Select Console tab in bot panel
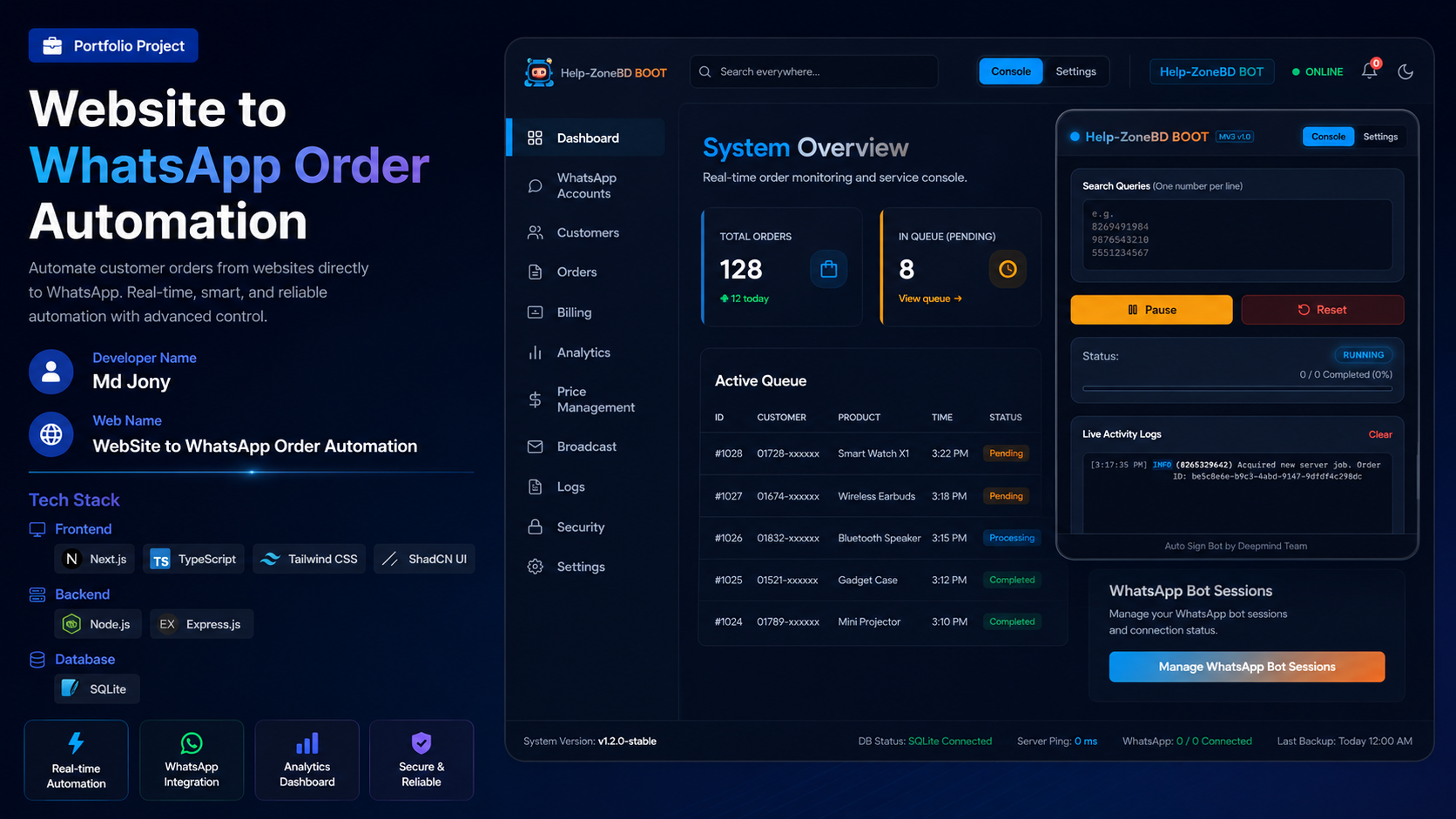The image size is (1456, 819). click(x=1328, y=137)
